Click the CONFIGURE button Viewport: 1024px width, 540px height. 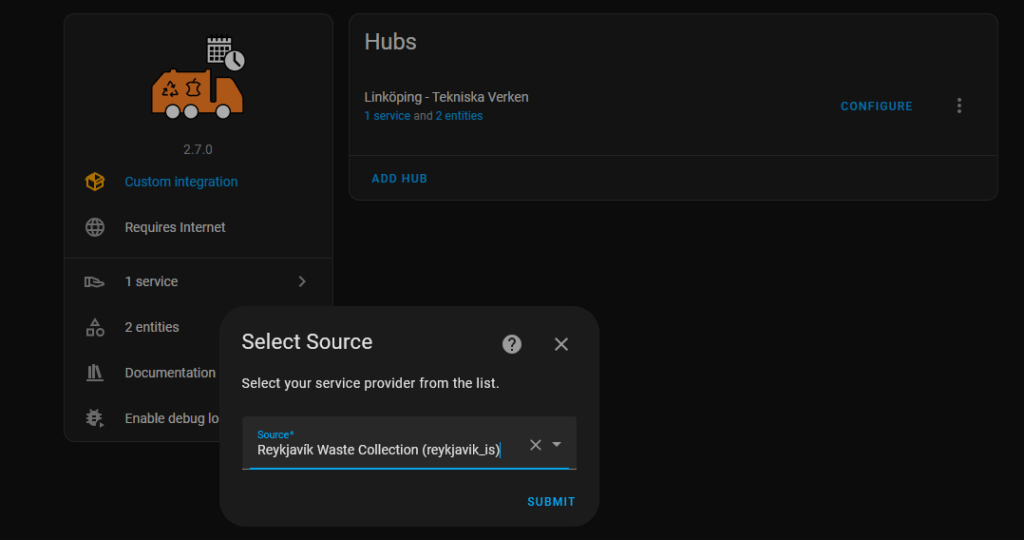click(x=876, y=106)
